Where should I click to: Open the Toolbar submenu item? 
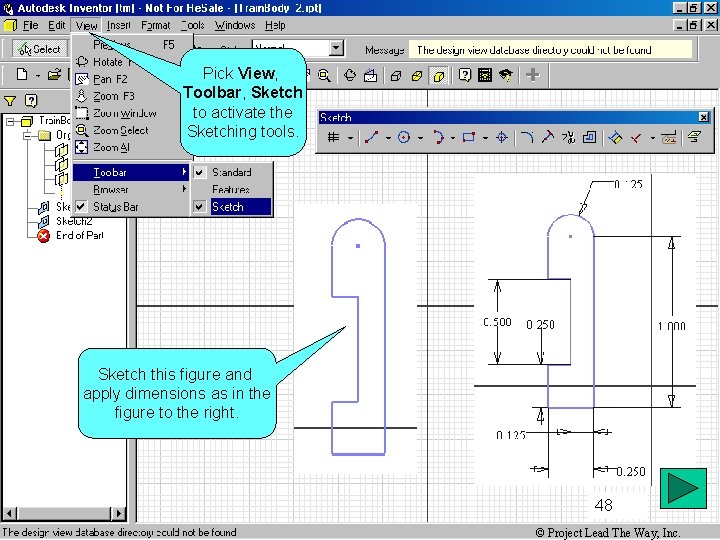(x=131, y=172)
